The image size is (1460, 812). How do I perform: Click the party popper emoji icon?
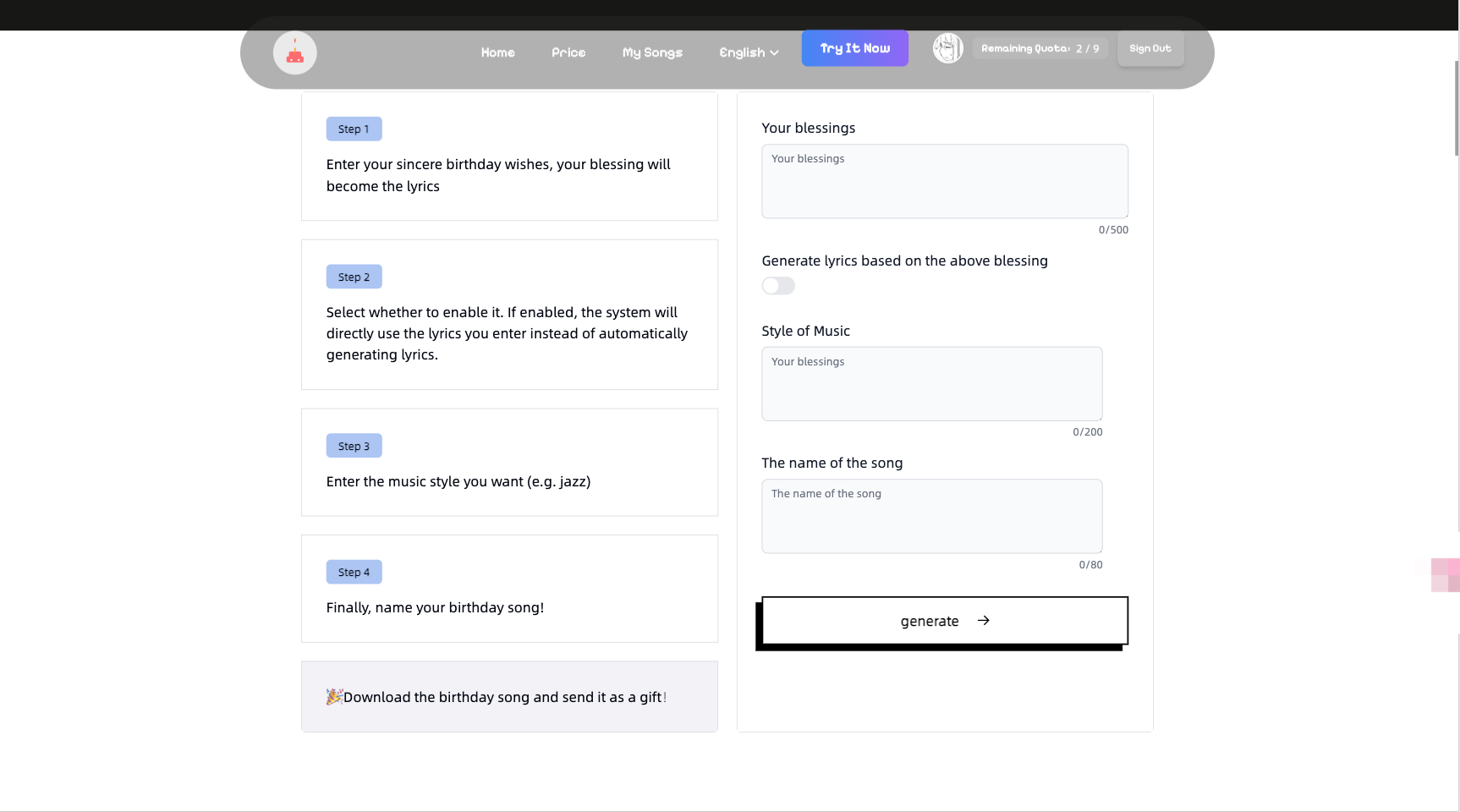coord(334,696)
